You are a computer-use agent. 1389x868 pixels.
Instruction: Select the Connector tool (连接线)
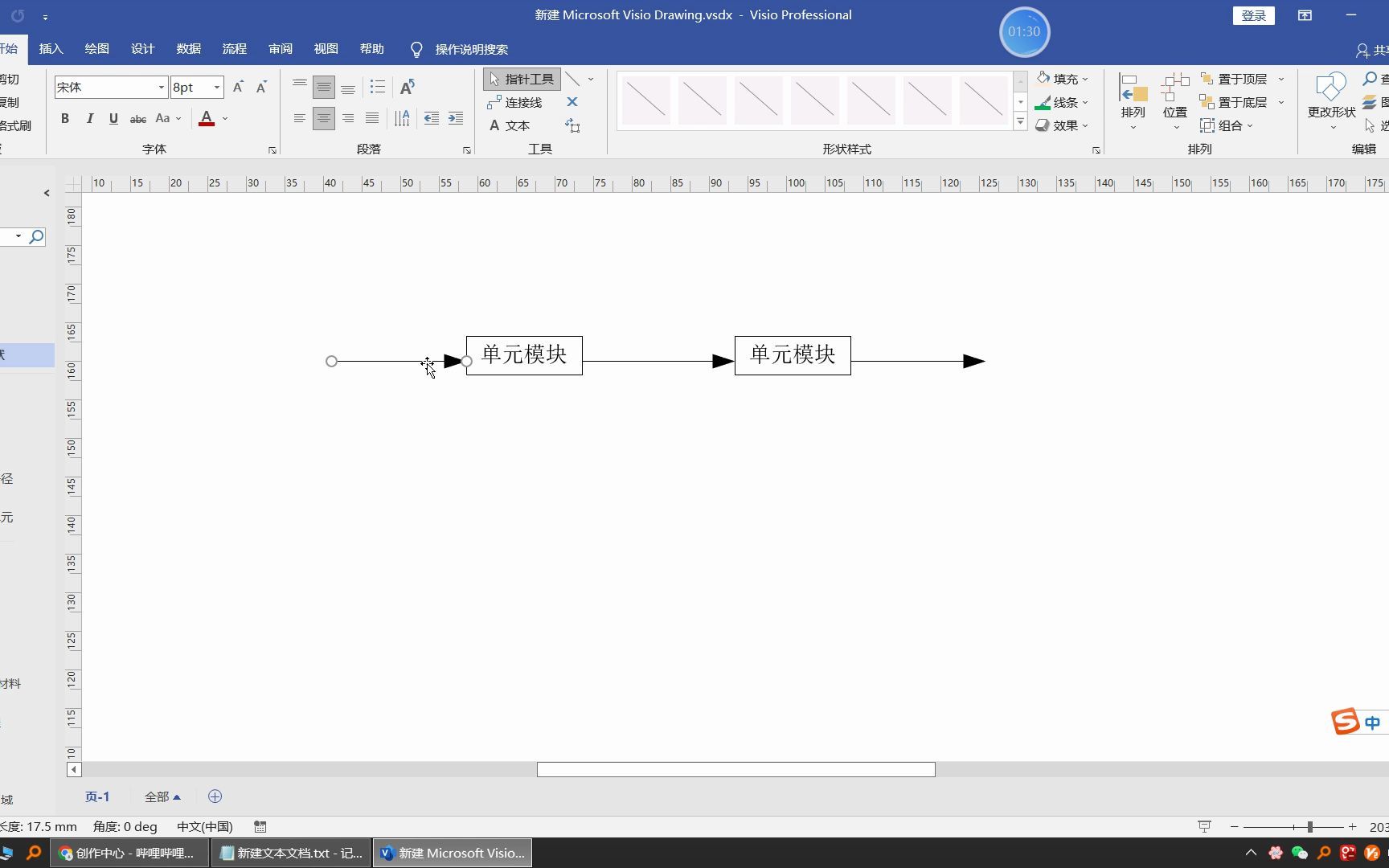point(514,102)
